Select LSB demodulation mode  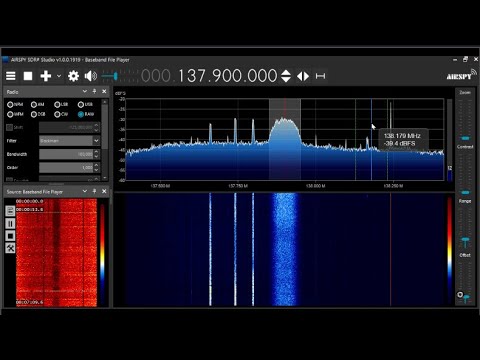coord(61,105)
